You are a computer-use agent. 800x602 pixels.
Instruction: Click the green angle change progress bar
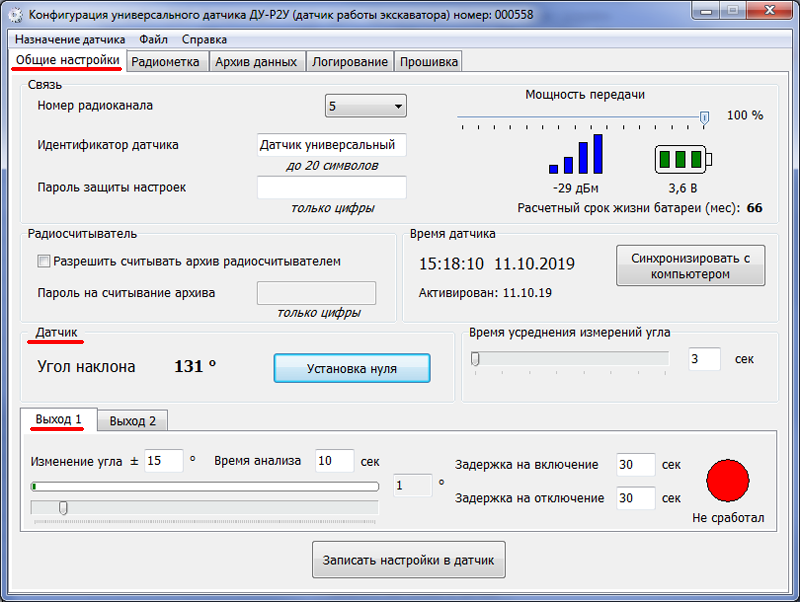coord(205,487)
